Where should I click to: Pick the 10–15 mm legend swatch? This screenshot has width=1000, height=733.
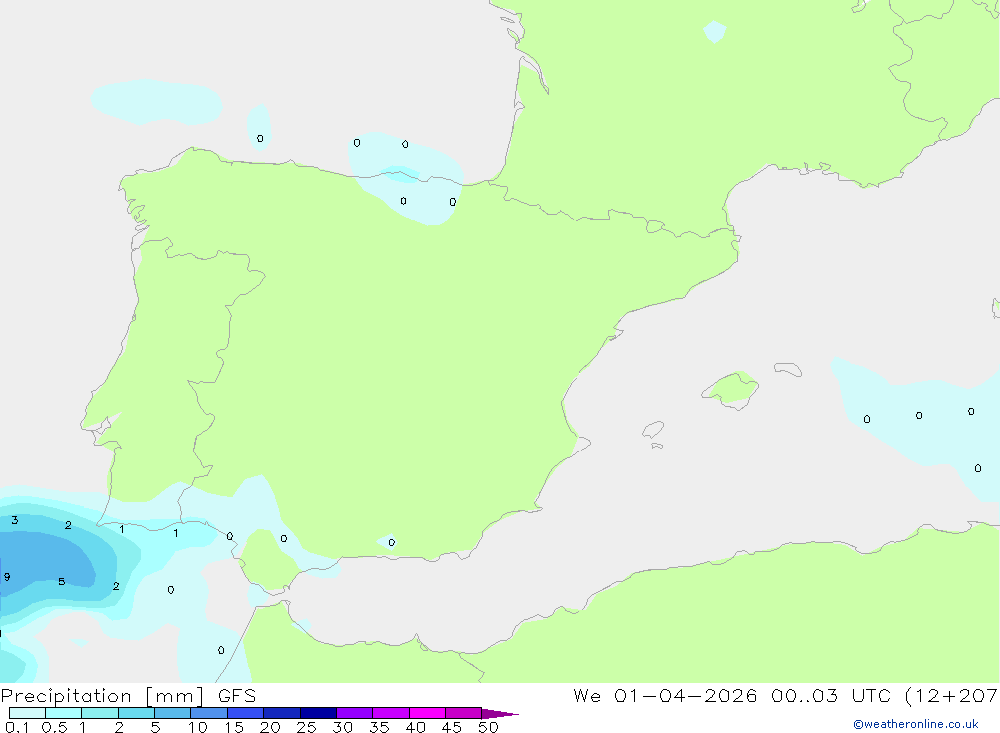pyautogui.click(x=209, y=713)
